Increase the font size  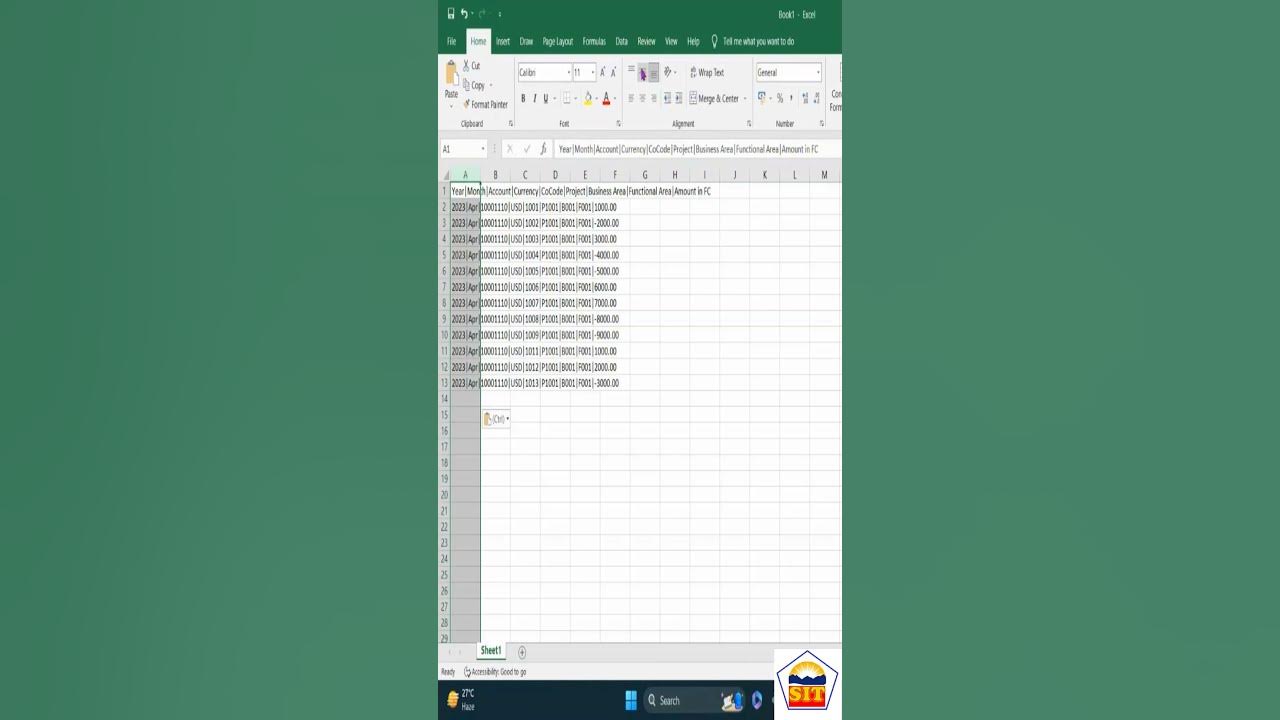pyautogui.click(x=602, y=72)
